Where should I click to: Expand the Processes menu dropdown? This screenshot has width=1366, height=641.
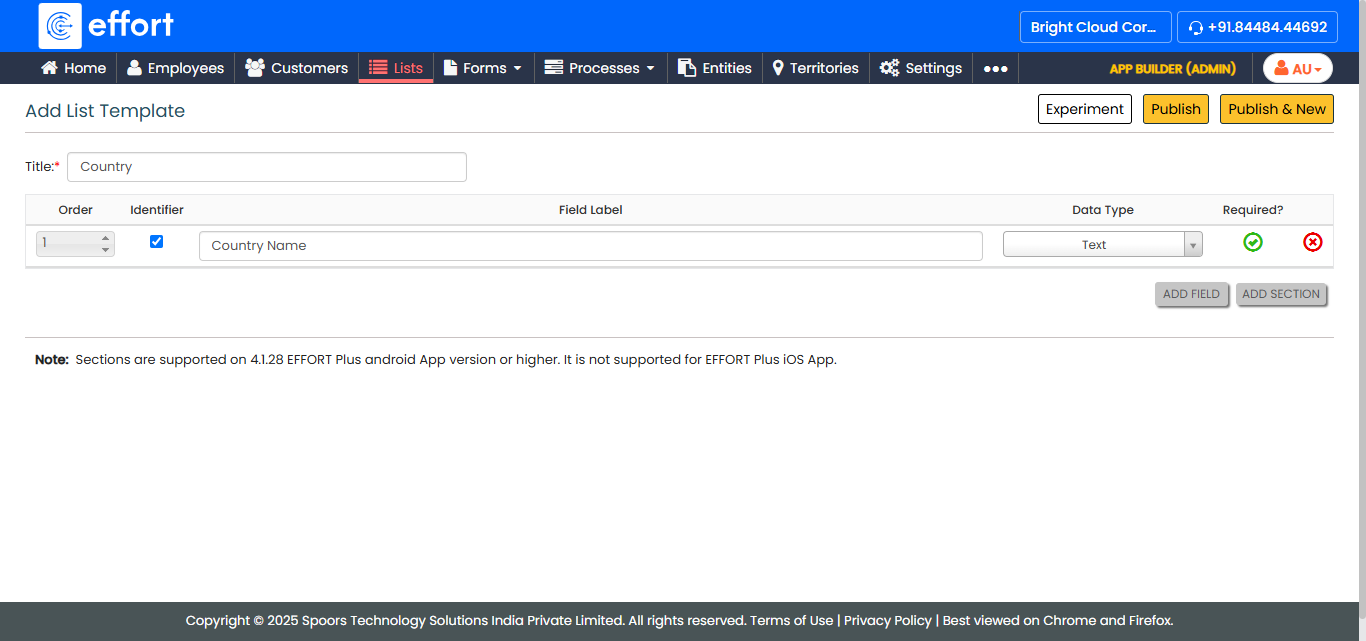point(600,68)
